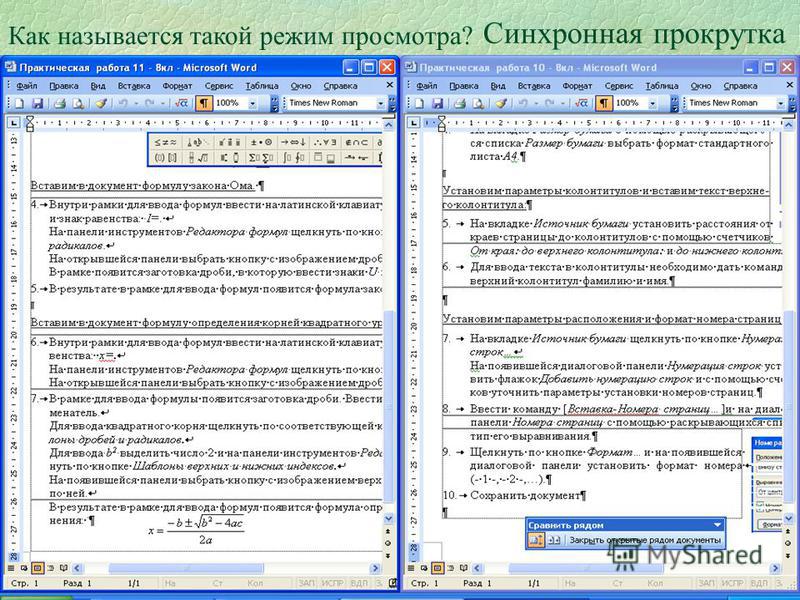
Task: Open Сервис menu in right Word window
Action: (618, 86)
